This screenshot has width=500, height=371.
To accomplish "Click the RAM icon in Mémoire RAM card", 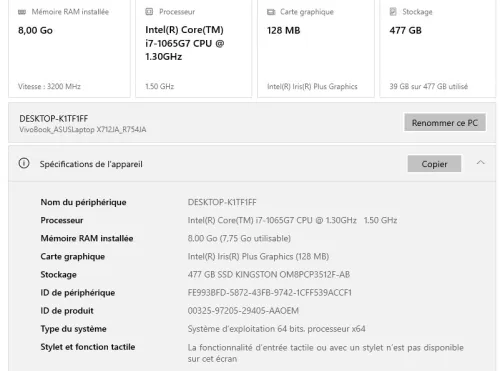I will [x=22, y=12].
